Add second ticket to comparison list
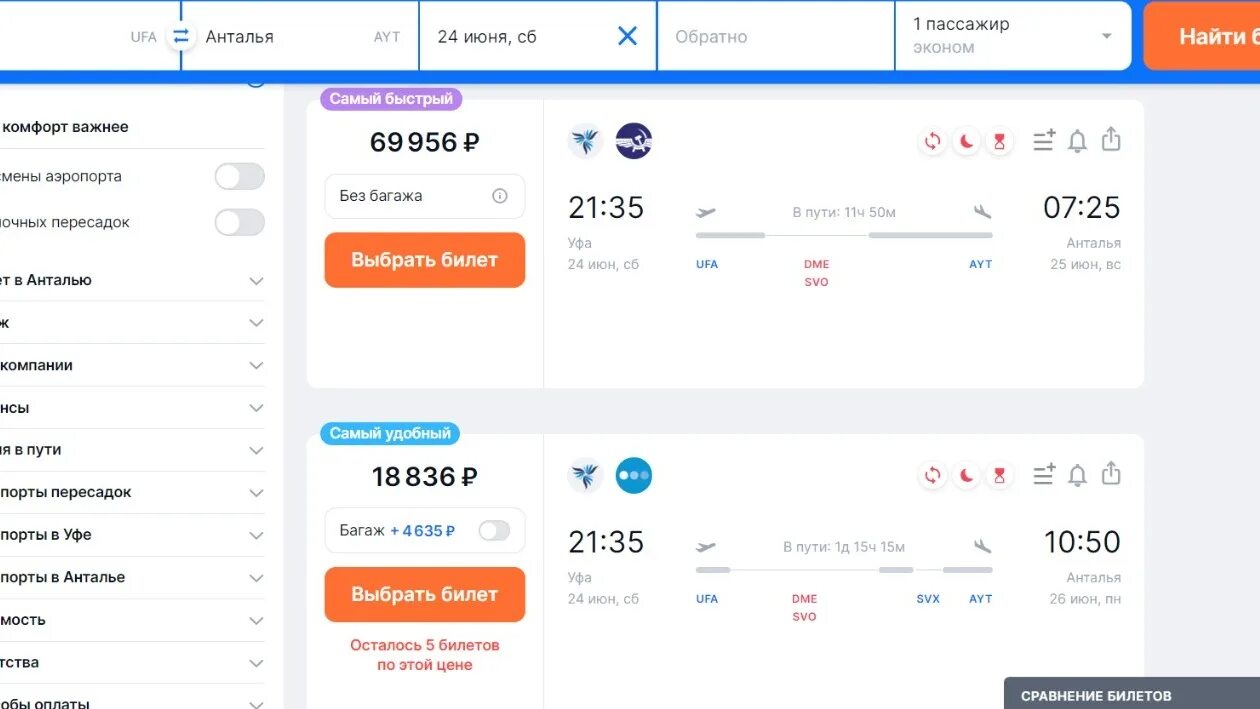The image size is (1260, 709). pos(1043,475)
